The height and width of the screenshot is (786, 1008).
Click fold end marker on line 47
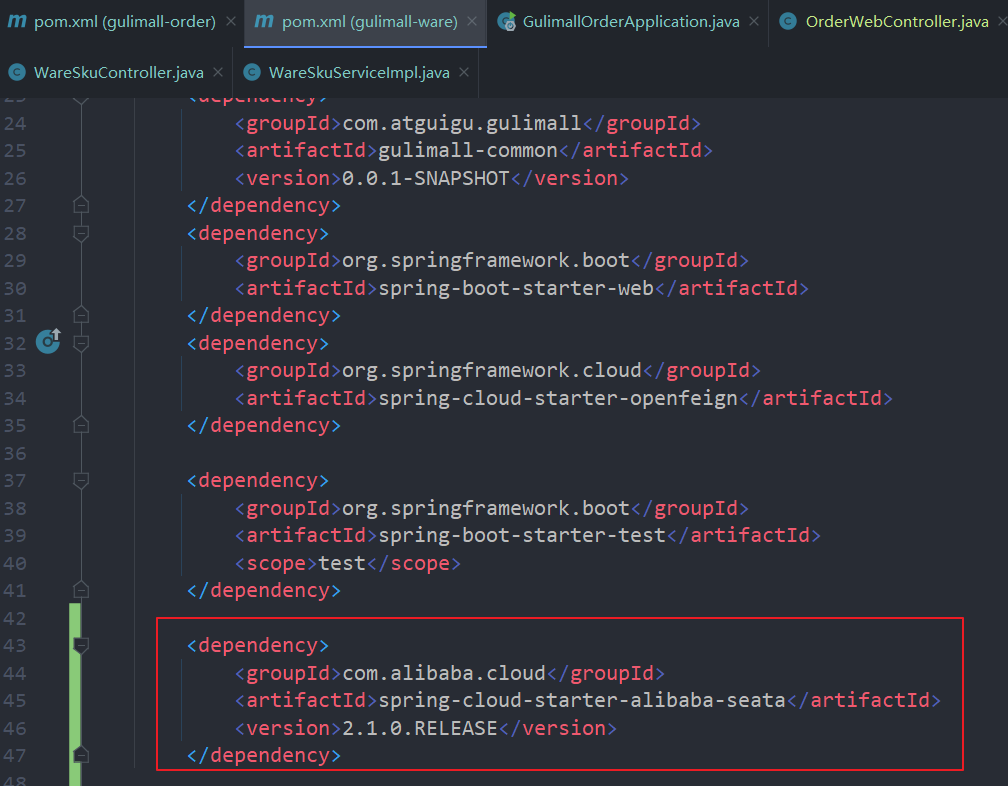tap(81, 755)
